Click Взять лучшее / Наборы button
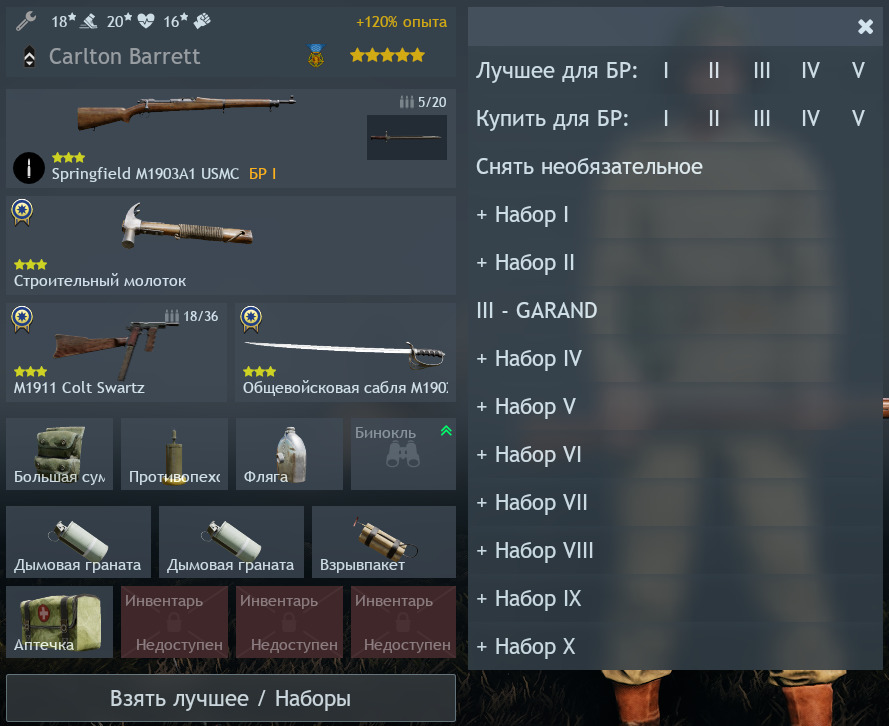 pyautogui.click(x=231, y=698)
